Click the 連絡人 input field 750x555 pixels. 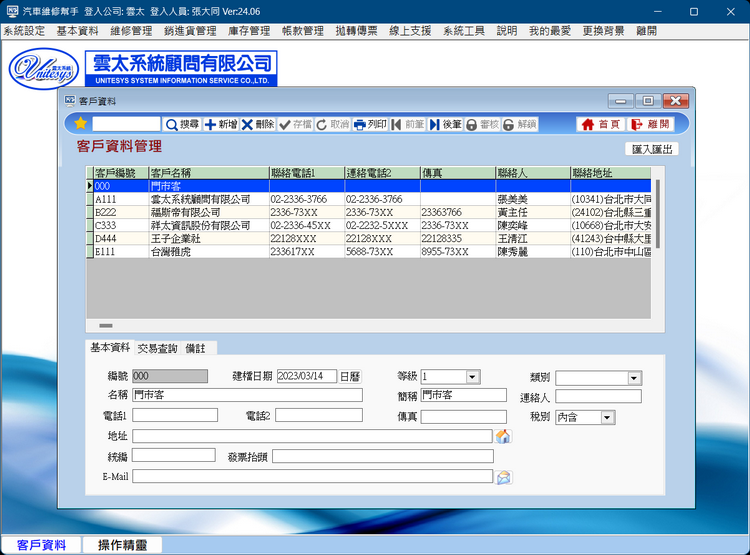coord(598,396)
